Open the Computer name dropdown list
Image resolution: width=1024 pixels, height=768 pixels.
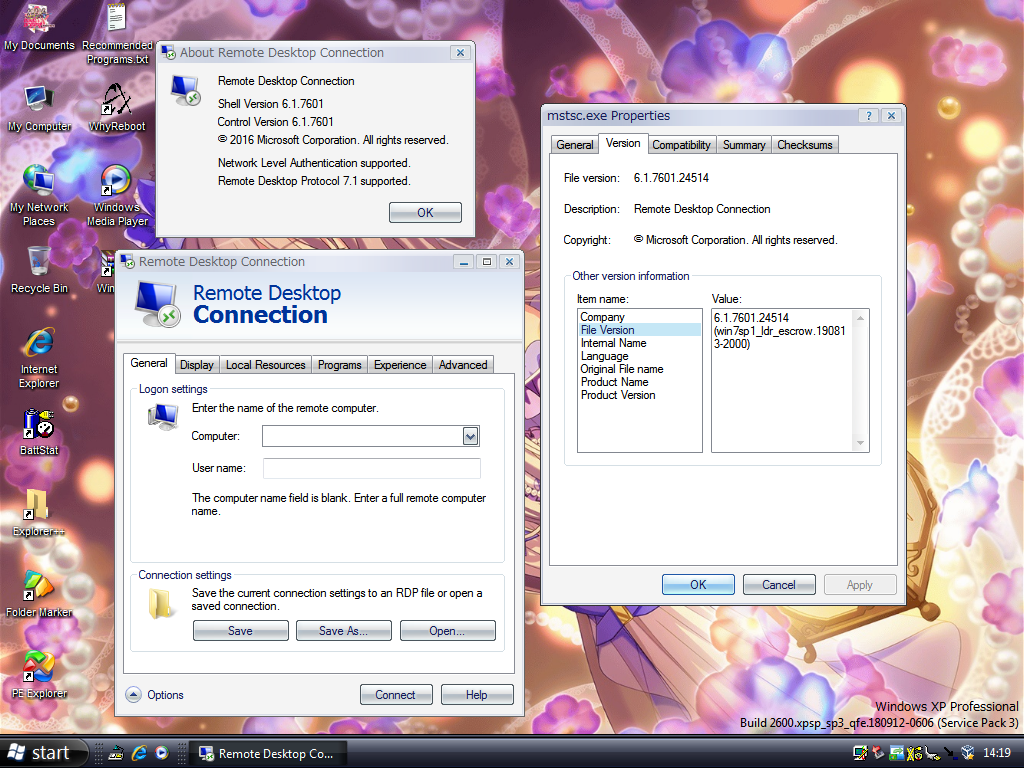coord(470,436)
